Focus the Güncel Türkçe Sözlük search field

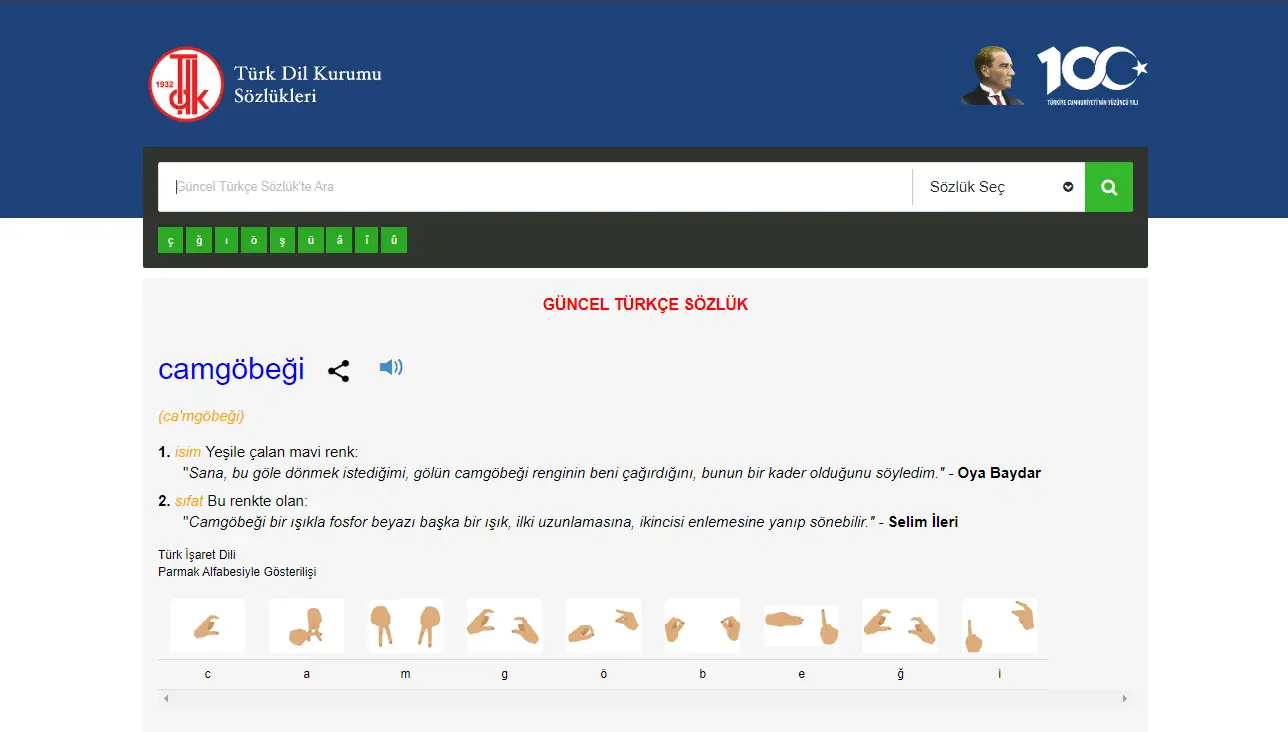[x=535, y=187]
